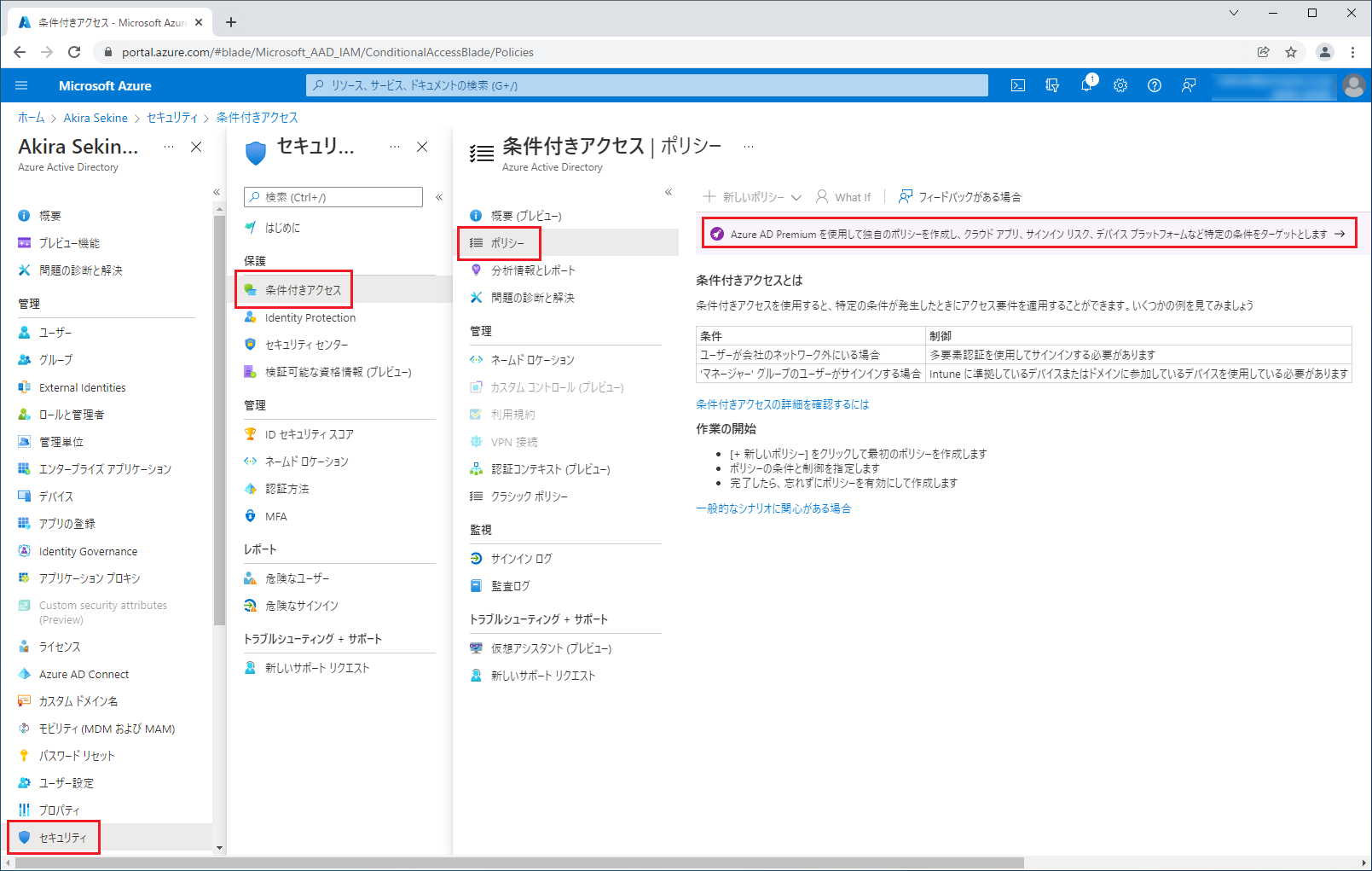Open more options for 条件付きアクセス blade
Viewport: 1372px width, 871px height.
749,147
